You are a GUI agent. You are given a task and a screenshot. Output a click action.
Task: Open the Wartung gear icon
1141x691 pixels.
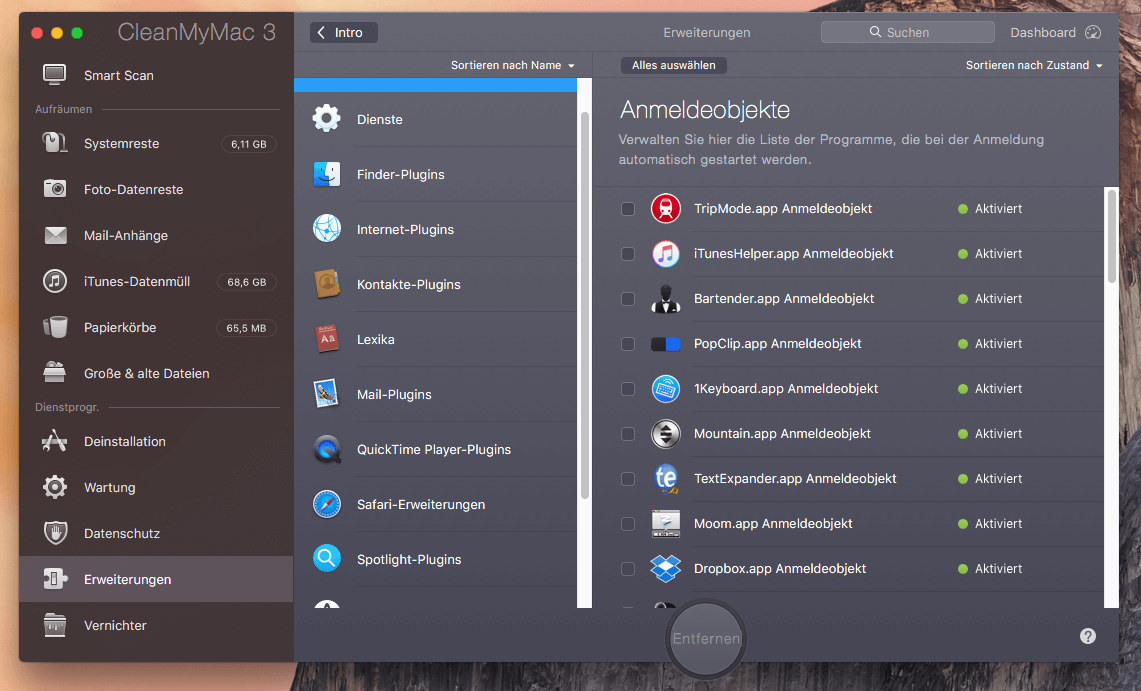point(55,487)
